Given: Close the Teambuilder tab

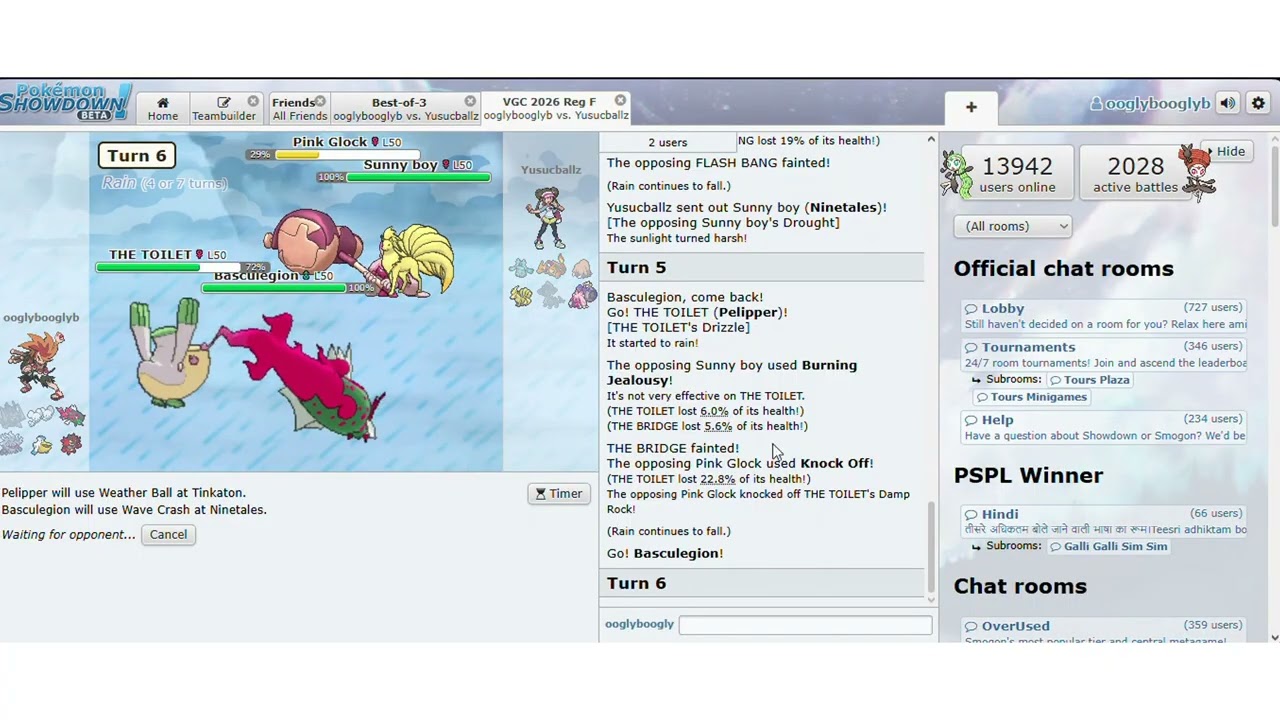Looking at the screenshot, I should (253, 101).
